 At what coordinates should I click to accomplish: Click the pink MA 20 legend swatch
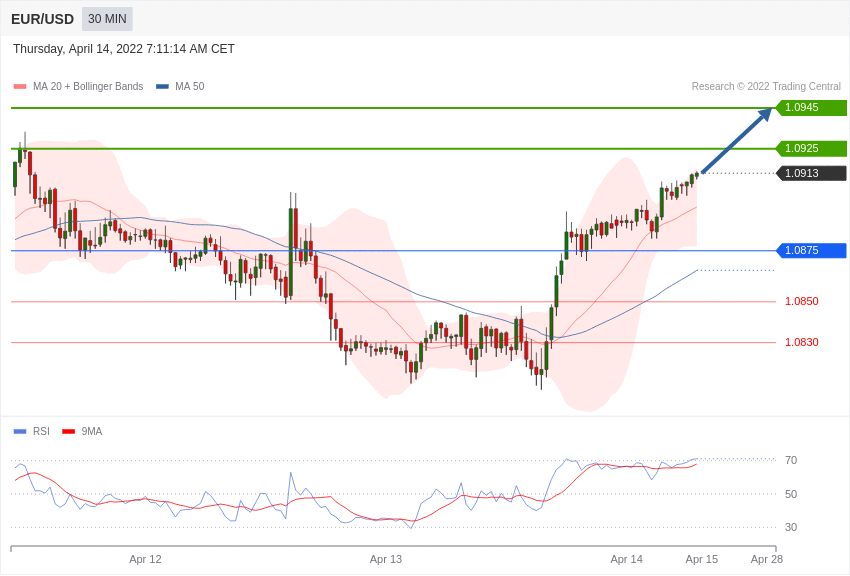pos(20,87)
